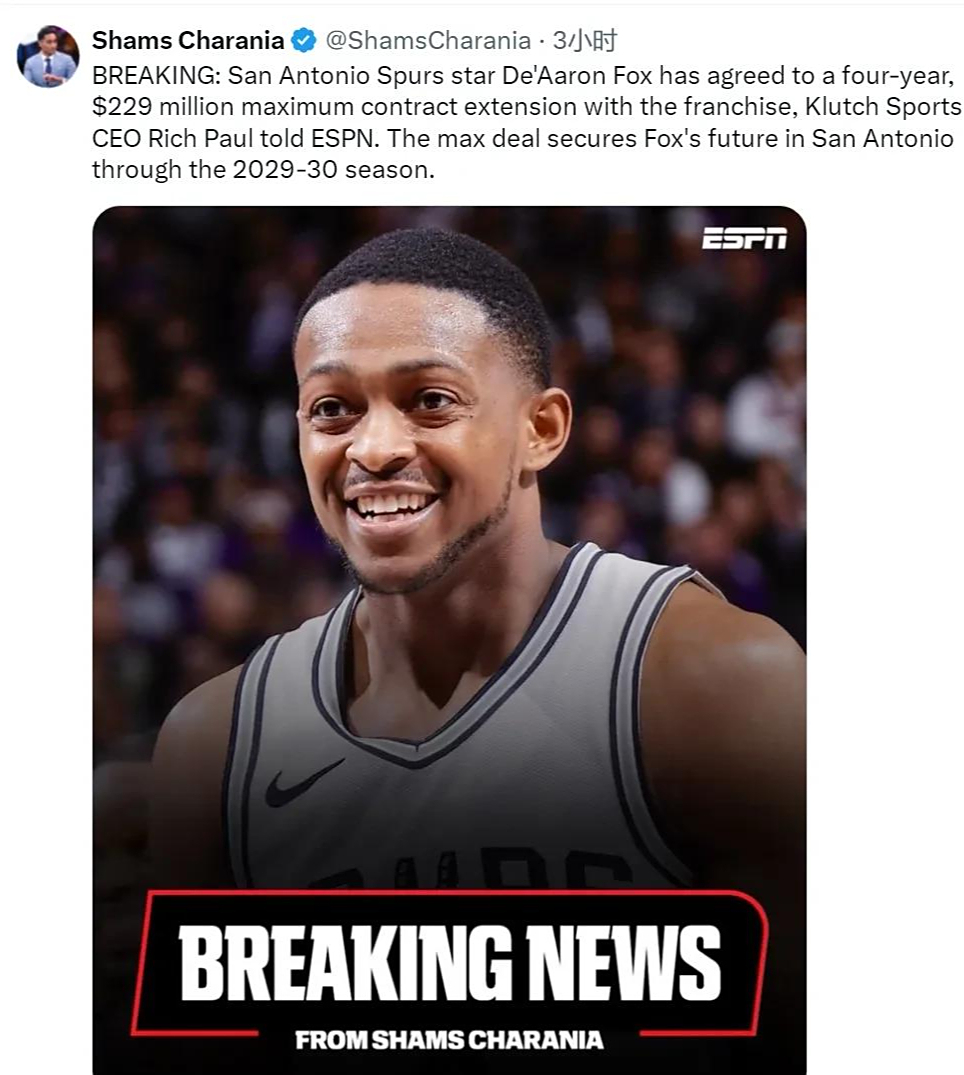Click the BREAKING NEWS banner headline
The width and height of the screenshot is (964, 1075).
click(x=449, y=963)
